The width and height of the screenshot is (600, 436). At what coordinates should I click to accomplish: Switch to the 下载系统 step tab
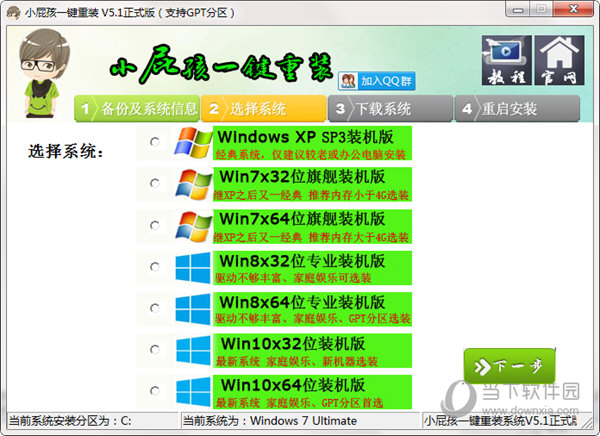(x=390, y=109)
